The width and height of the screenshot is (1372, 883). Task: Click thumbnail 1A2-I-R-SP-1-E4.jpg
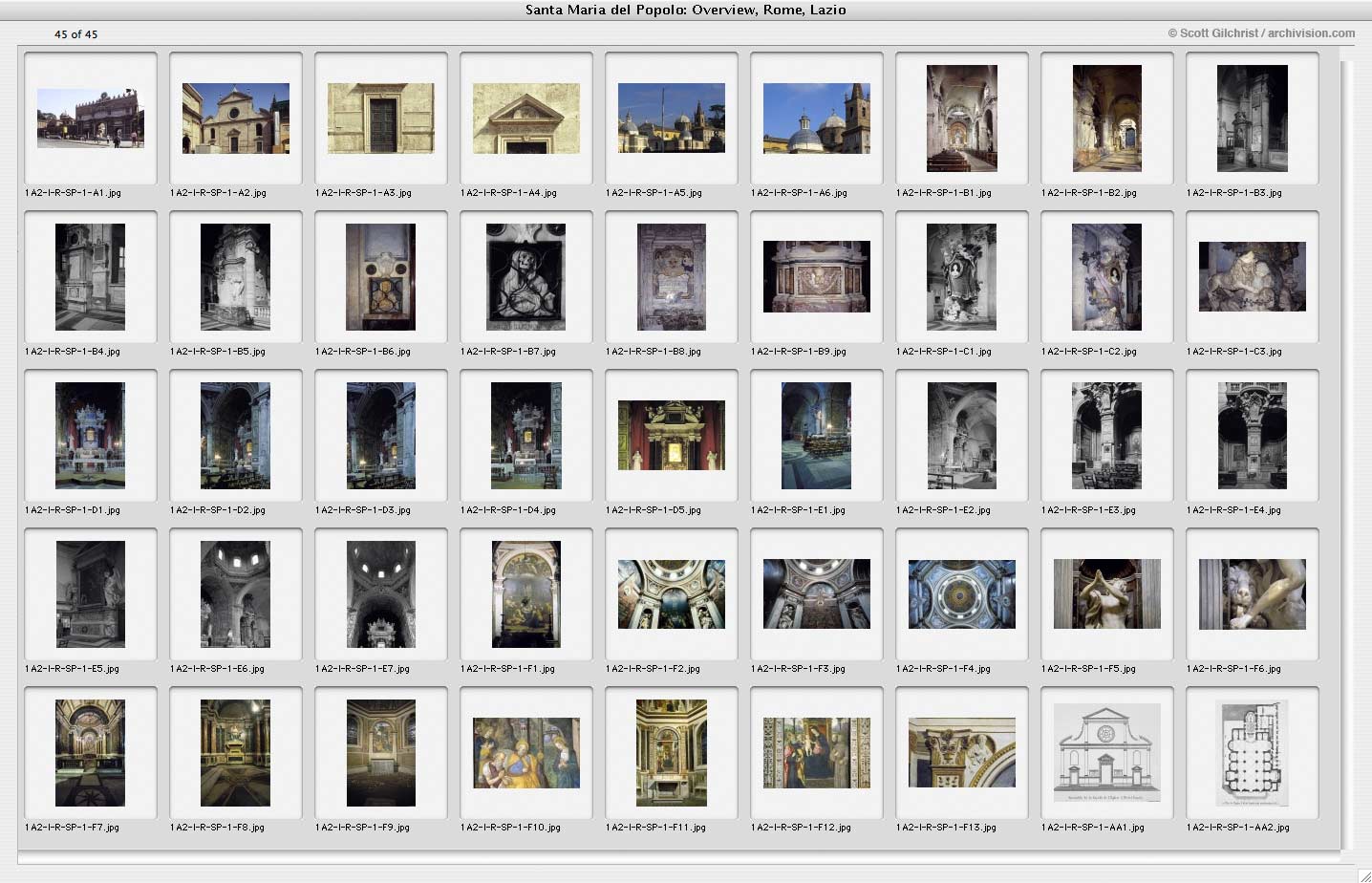1253,436
